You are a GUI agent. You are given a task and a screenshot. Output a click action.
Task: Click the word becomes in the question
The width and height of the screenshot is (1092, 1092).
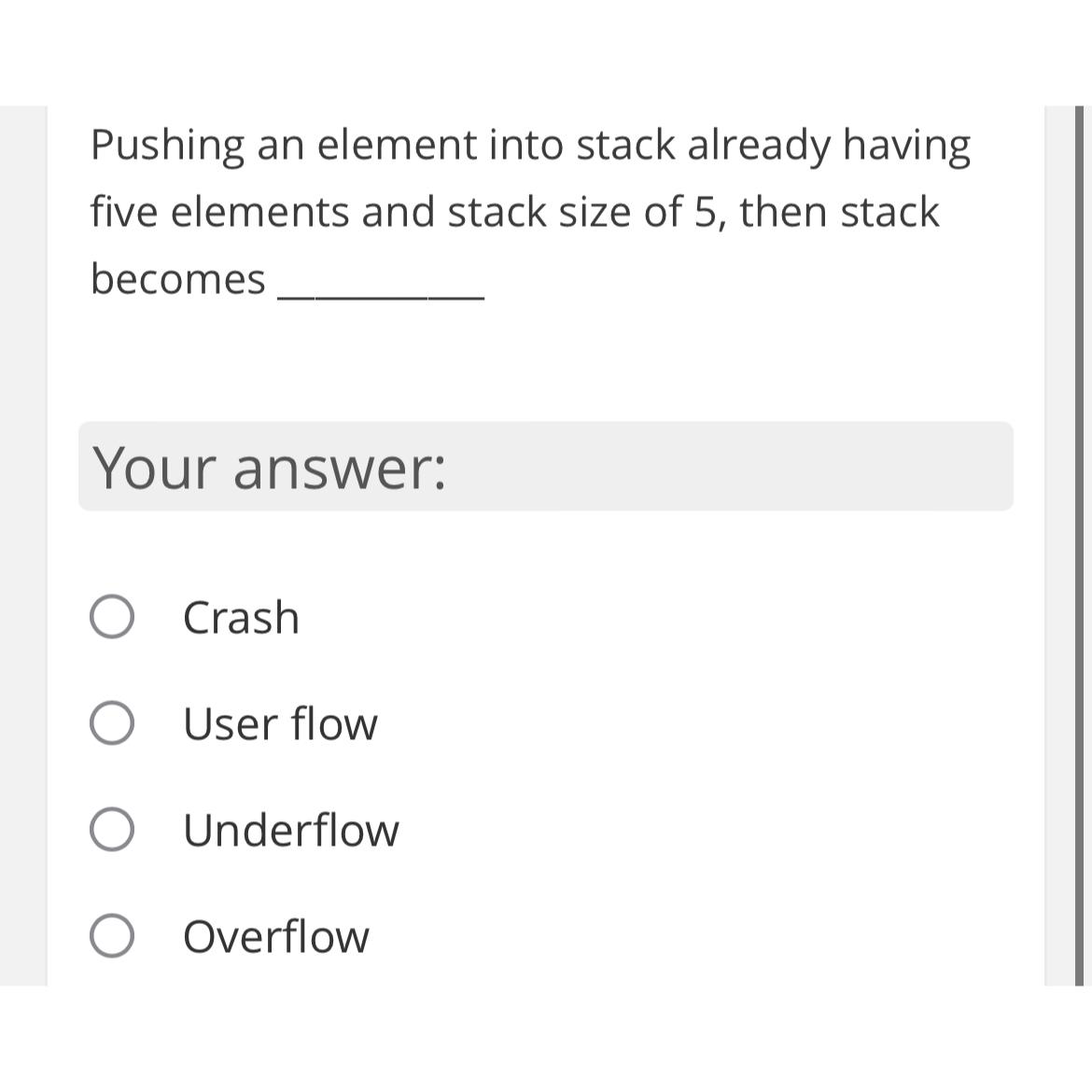[x=177, y=277]
